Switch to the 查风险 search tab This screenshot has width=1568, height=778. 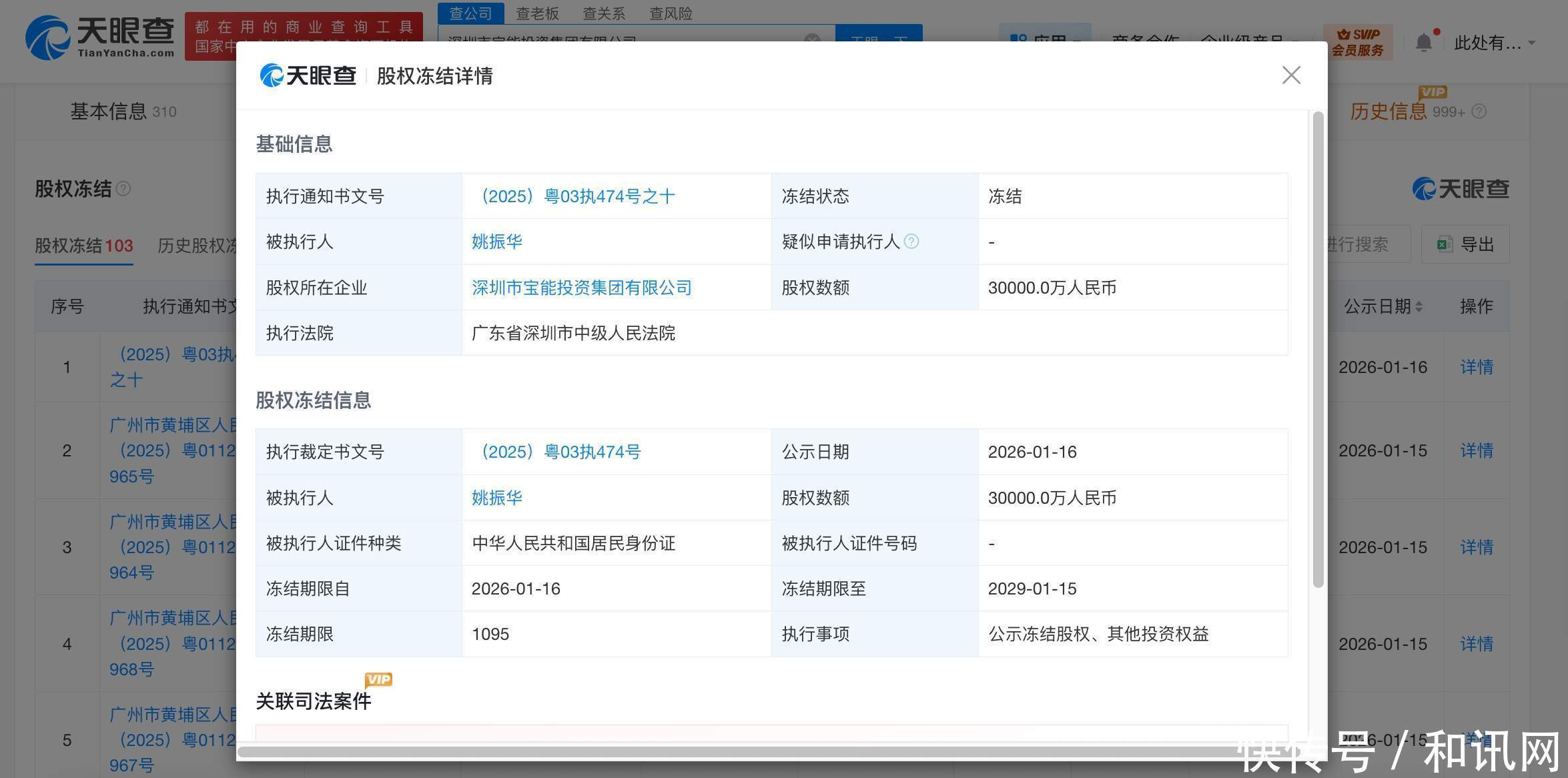(x=671, y=13)
